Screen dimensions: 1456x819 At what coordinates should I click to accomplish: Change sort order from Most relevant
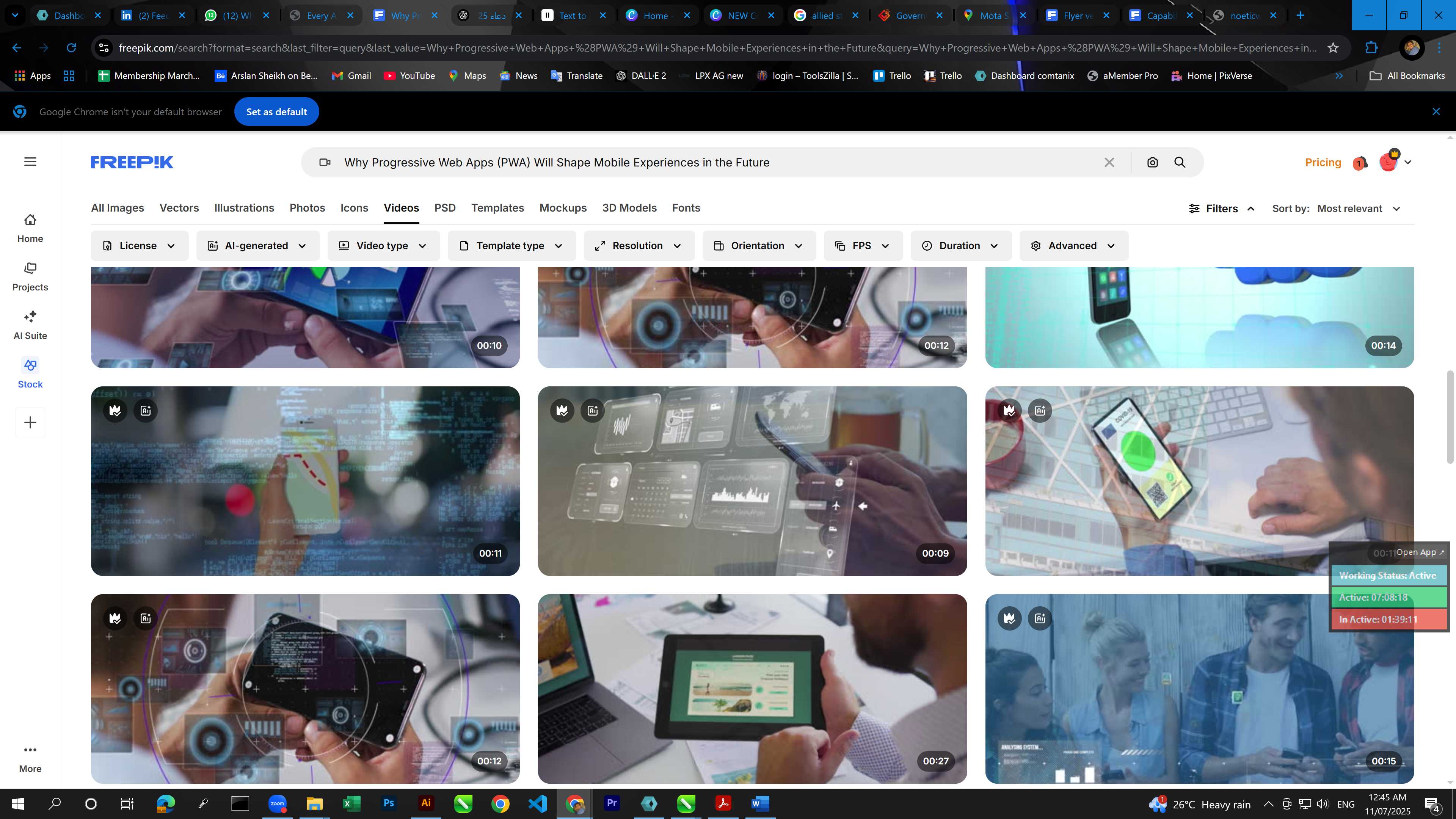tap(1359, 209)
